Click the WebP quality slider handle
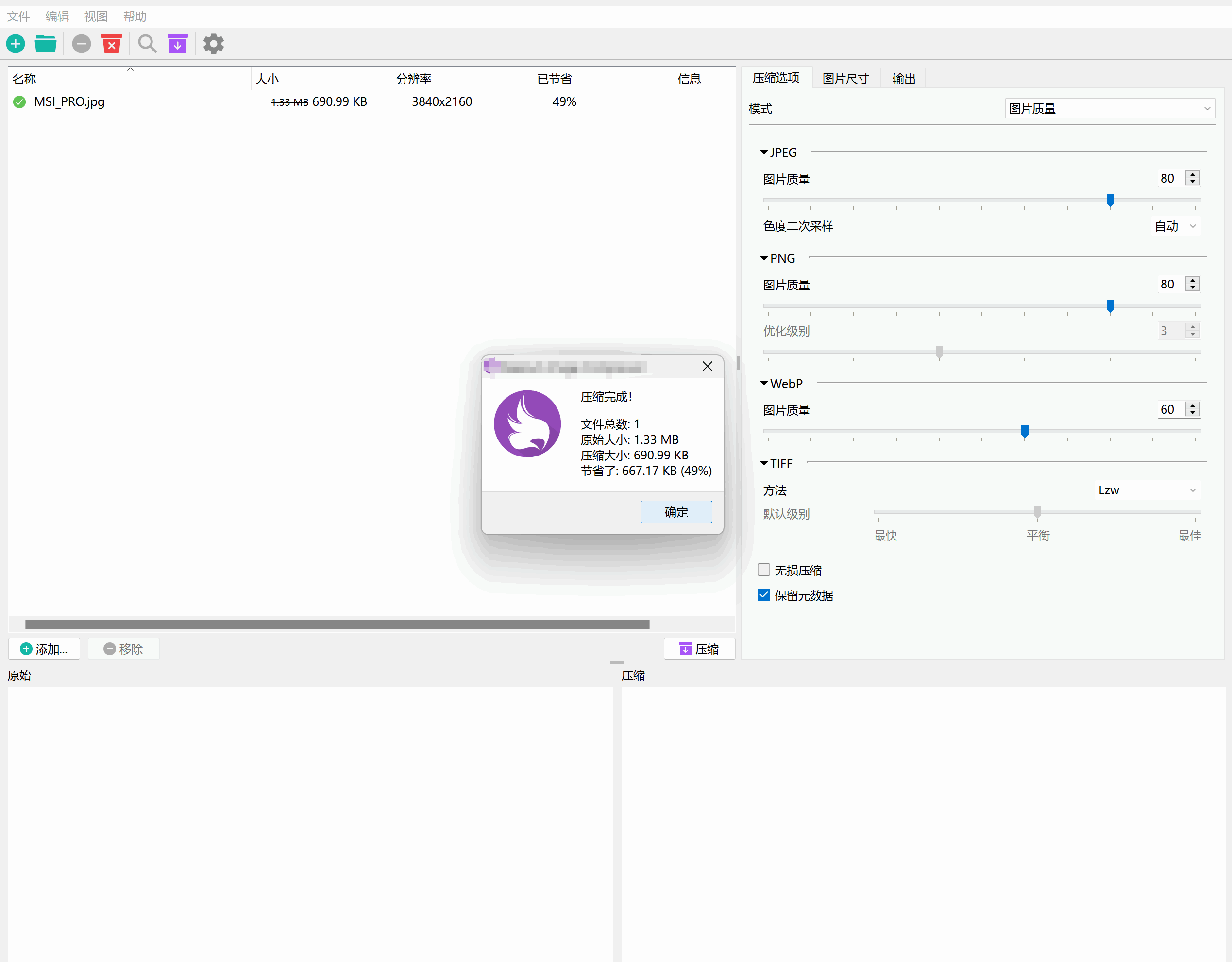1232x962 pixels. coord(1025,432)
